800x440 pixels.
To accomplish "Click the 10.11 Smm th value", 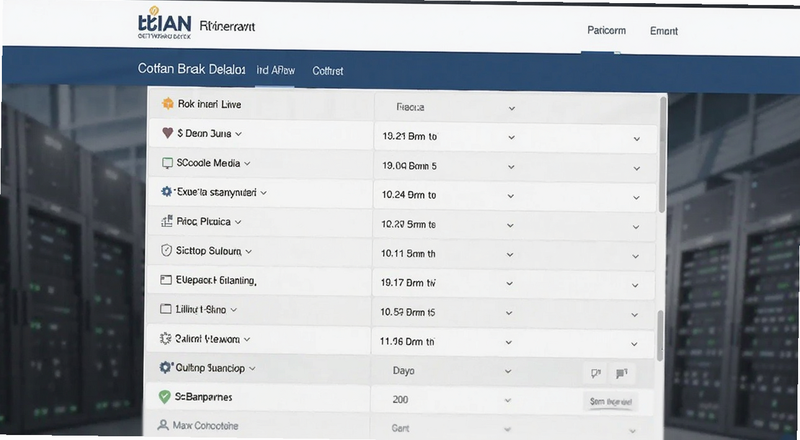I will [408, 254].
